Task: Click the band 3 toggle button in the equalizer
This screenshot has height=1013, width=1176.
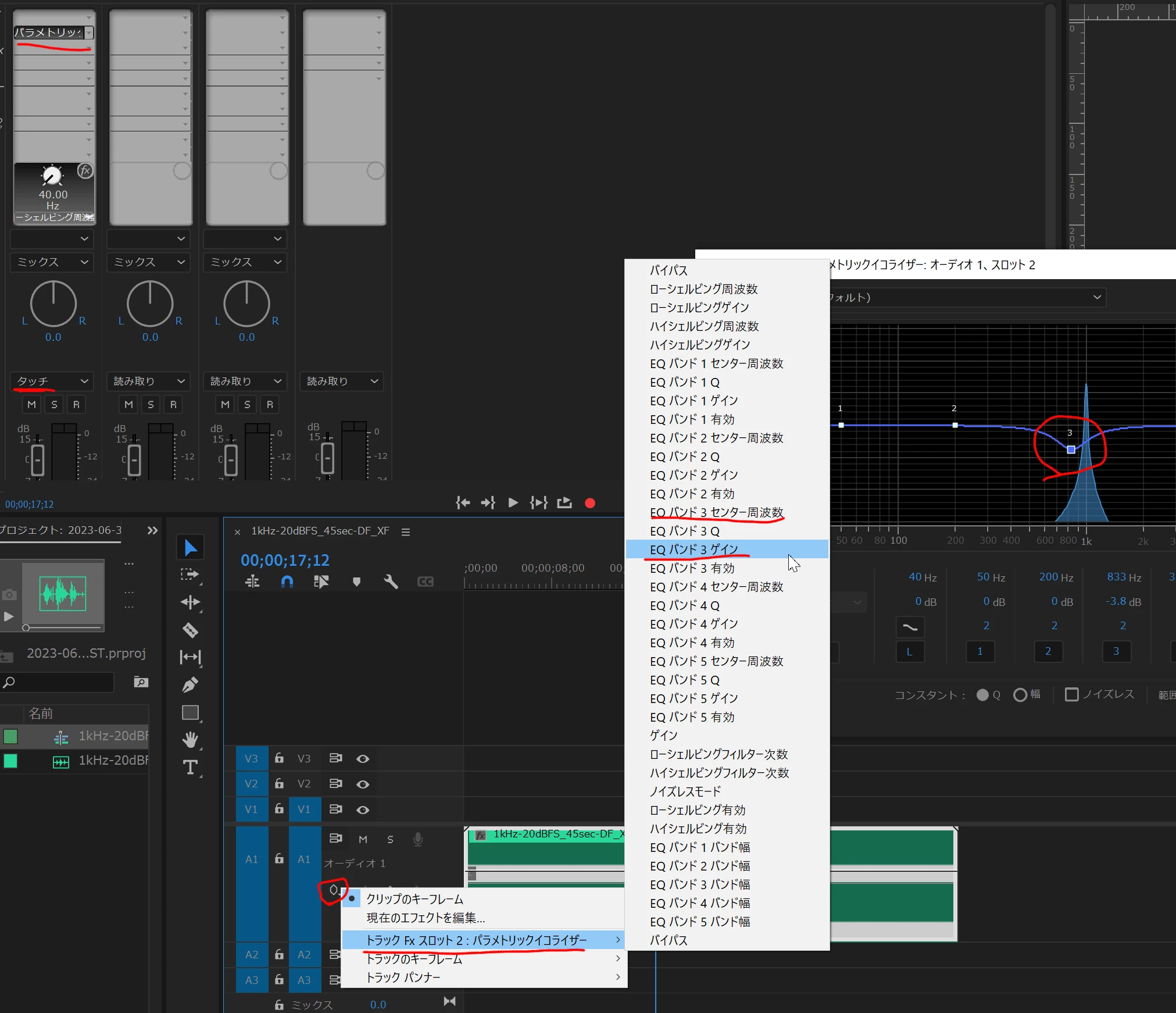Action: [1116, 651]
